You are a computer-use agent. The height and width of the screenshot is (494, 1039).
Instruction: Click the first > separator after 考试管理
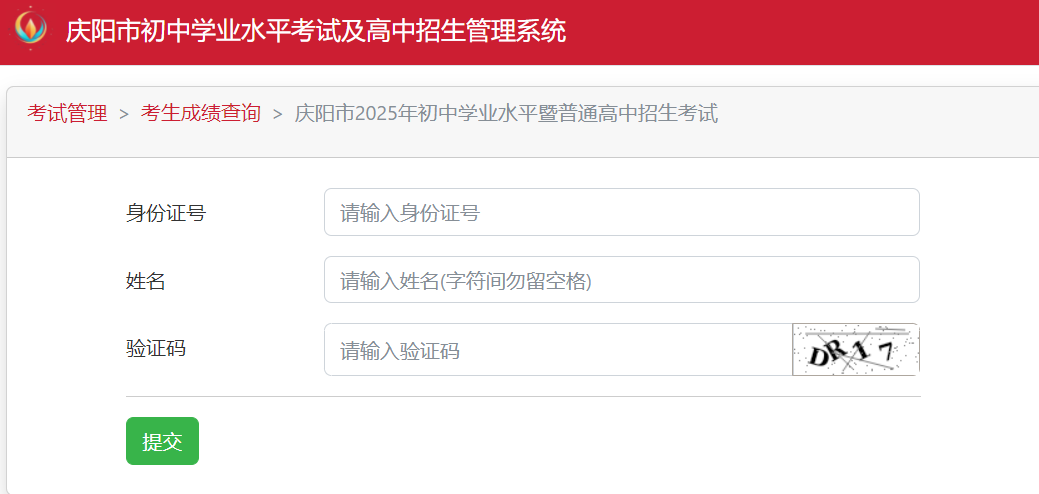tap(123, 114)
